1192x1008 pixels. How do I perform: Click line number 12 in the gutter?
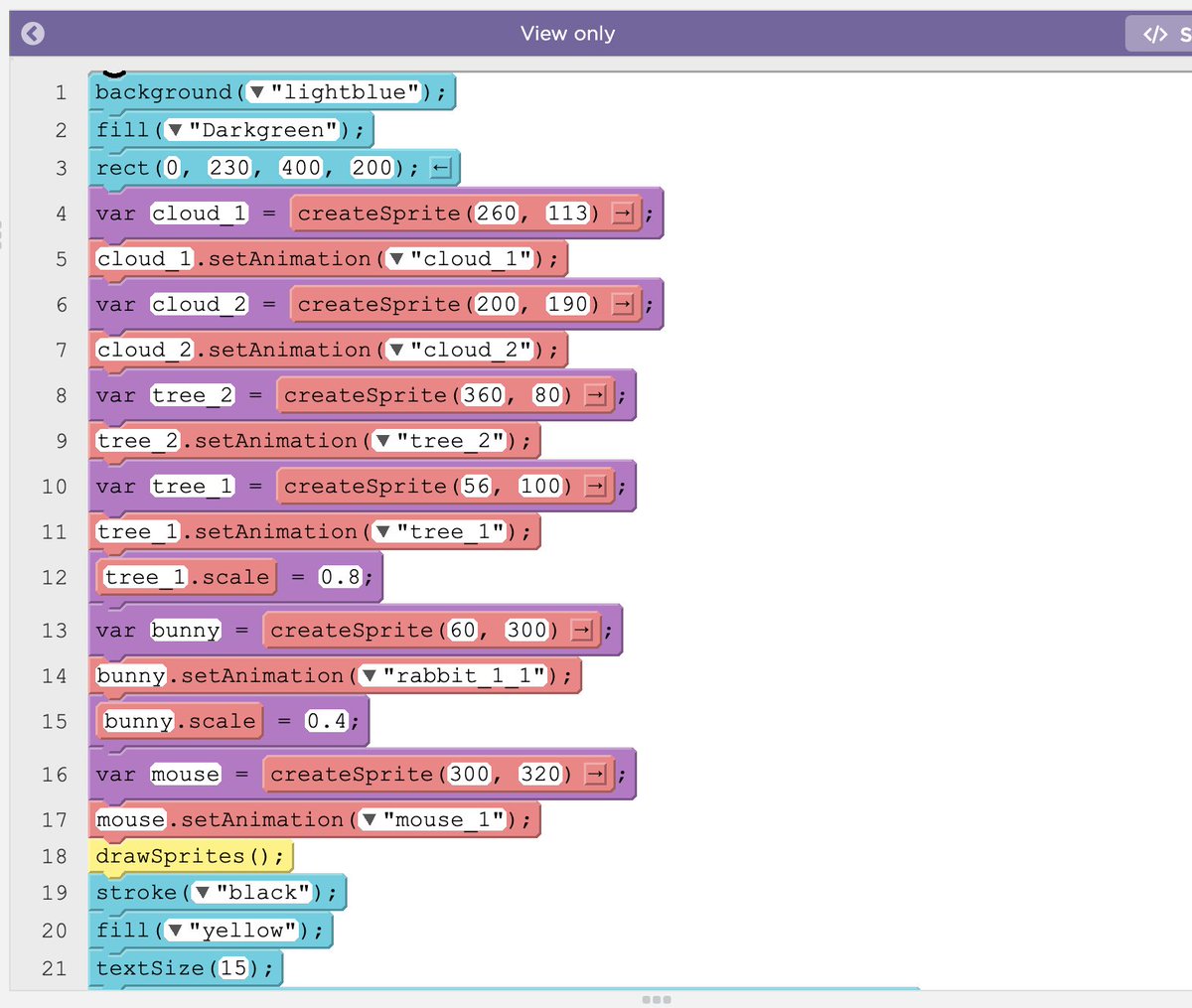click(x=55, y=578)
